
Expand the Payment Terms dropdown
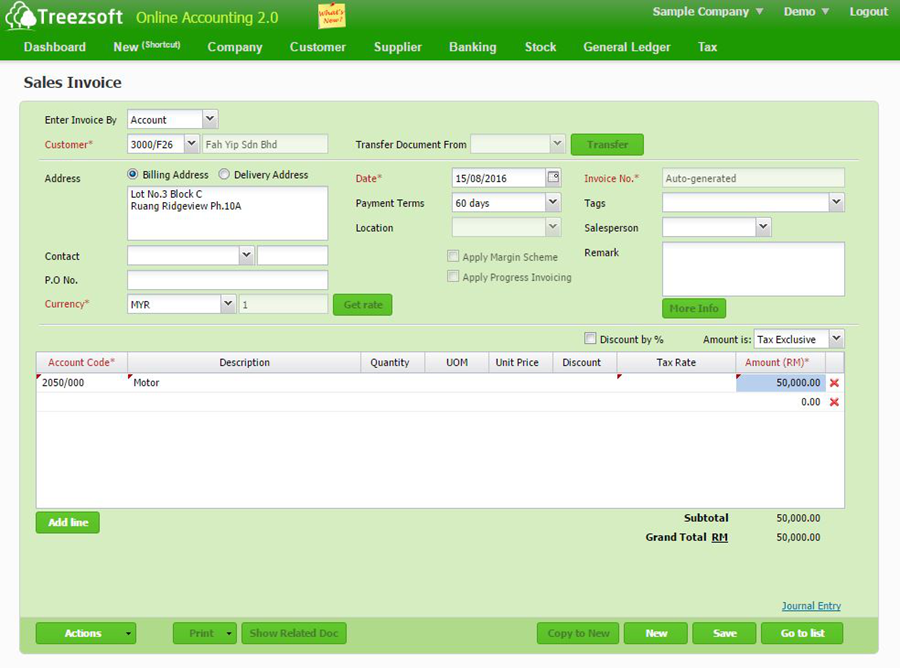click(553, 202)
